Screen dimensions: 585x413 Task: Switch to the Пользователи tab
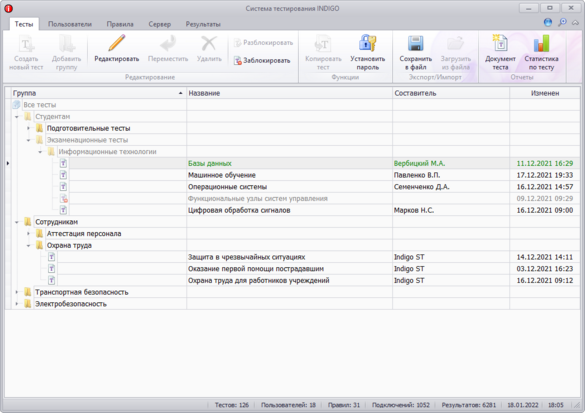70,24
